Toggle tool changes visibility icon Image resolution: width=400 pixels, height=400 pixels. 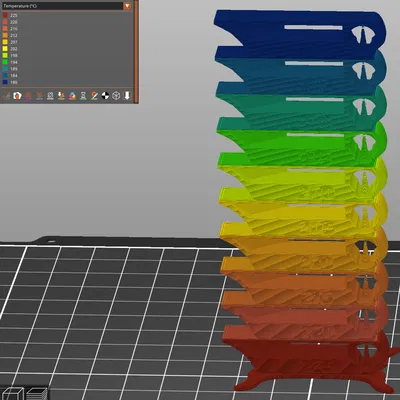tap(61, 96)
